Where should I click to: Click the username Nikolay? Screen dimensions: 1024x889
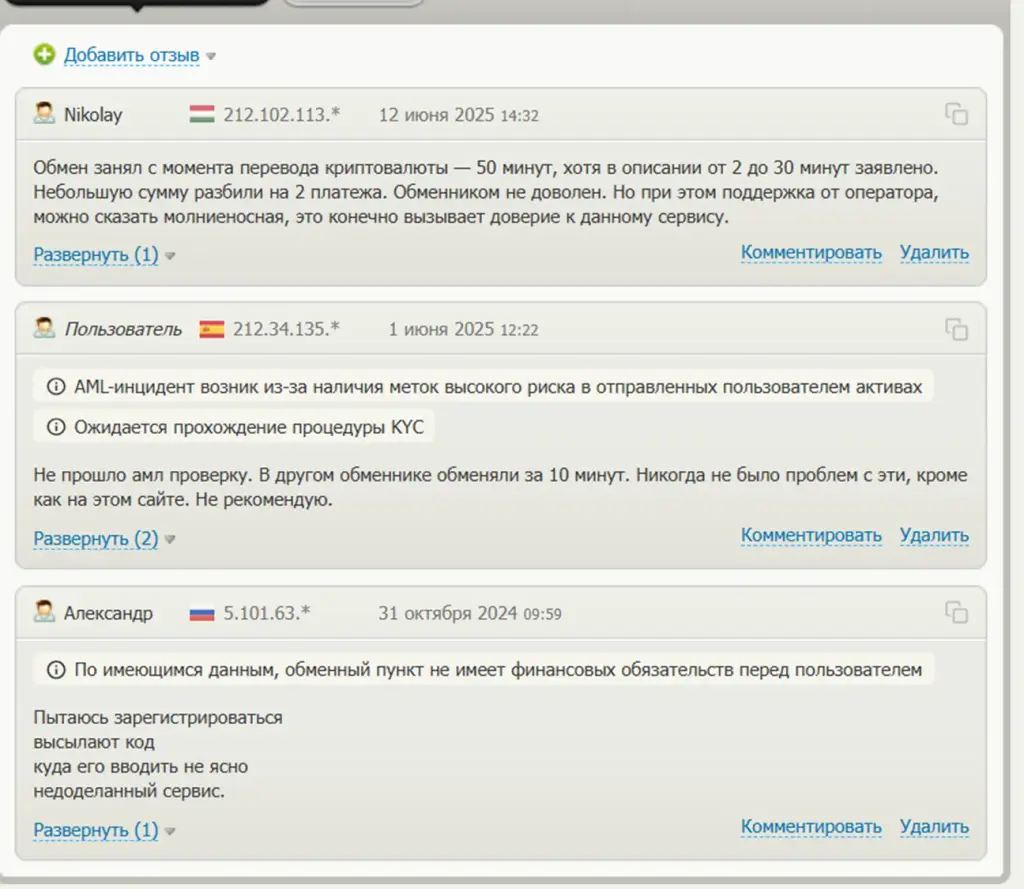[x=93, y=115]
